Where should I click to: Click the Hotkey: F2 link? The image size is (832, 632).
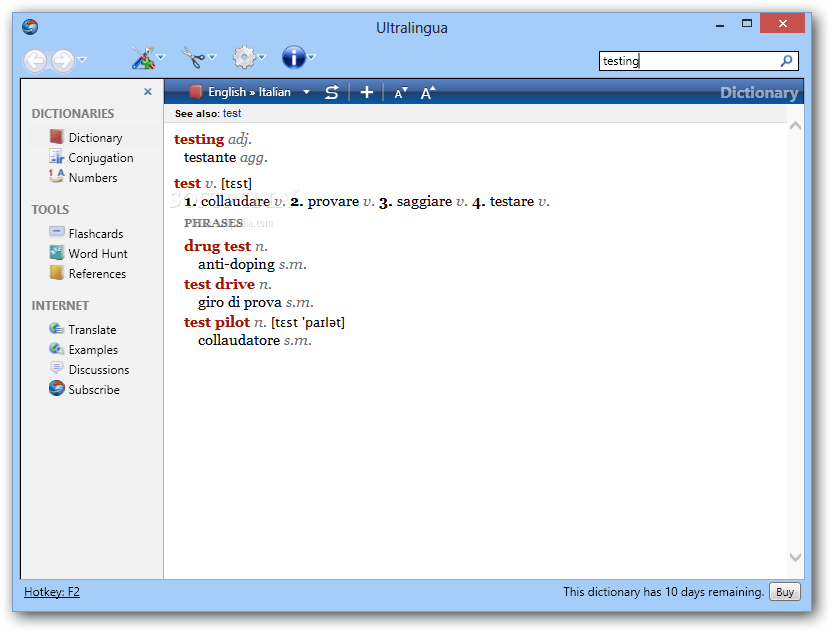(x=52, y=592)
